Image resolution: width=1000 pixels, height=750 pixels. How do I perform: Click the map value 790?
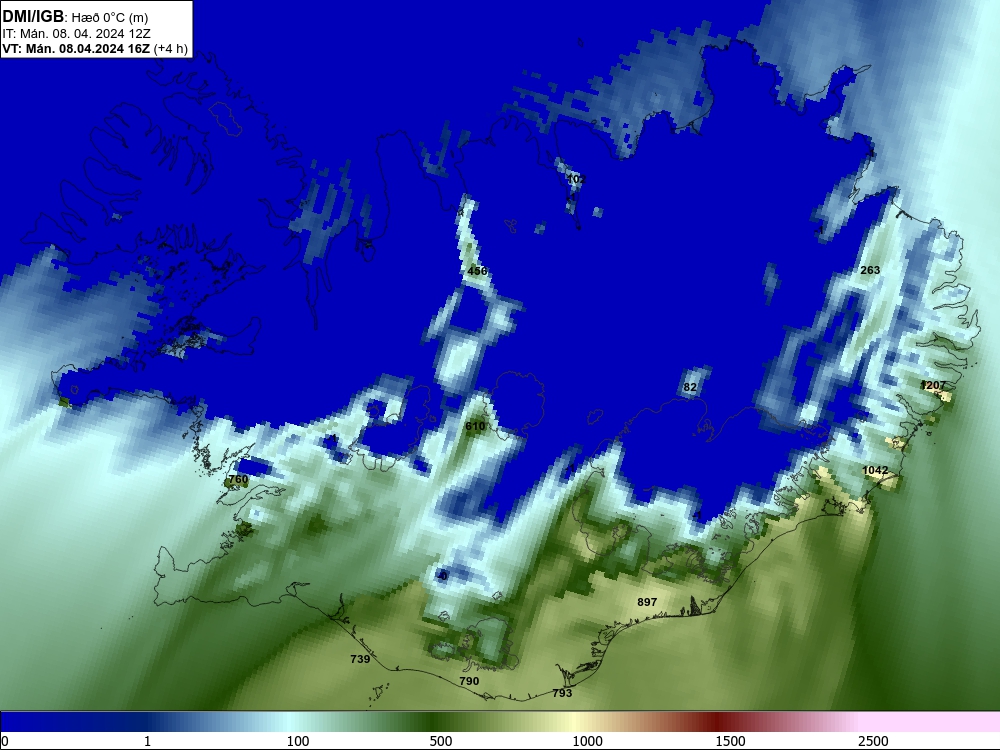point(469,680)
